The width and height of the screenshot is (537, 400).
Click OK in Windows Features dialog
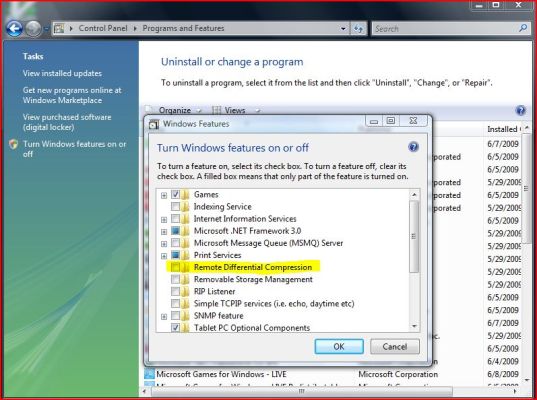339,347
